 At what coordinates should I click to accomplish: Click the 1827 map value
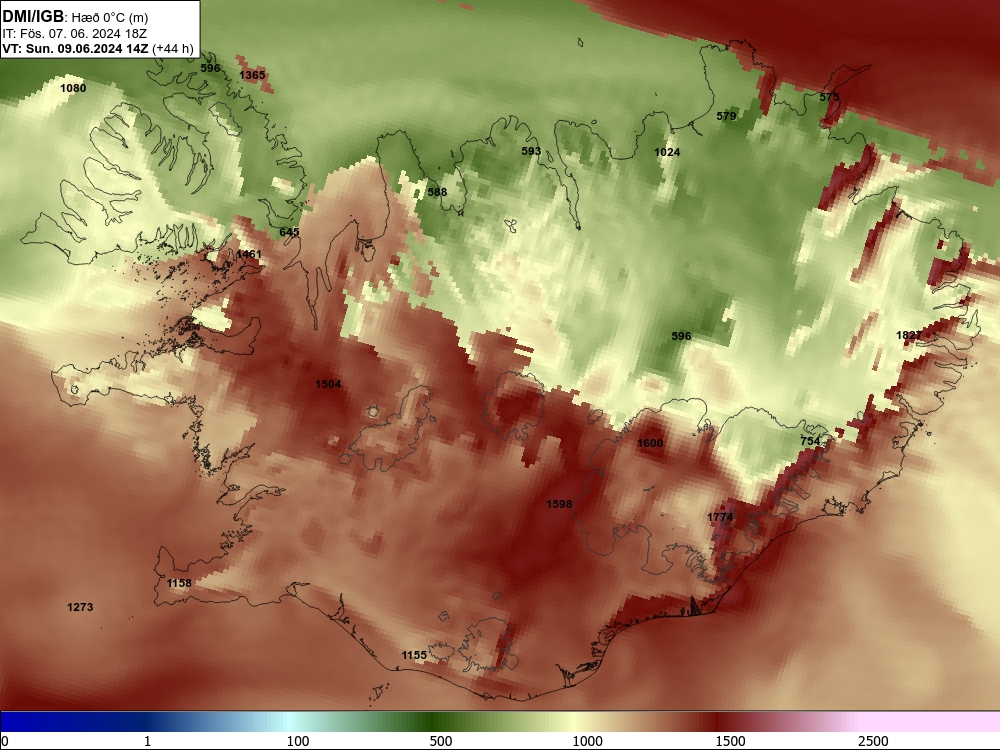coord(909,335)
